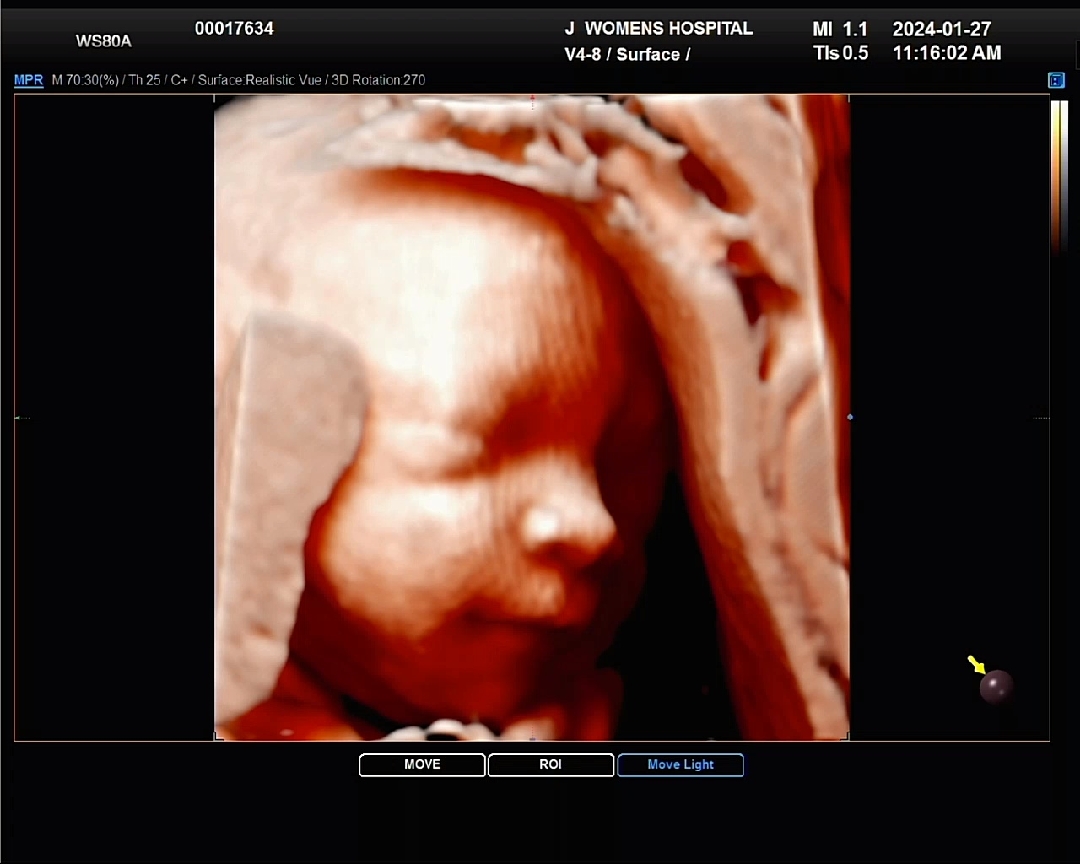Activate the Move Light mode
This screenshot has height=864, width=1080.
coord(680,765)
